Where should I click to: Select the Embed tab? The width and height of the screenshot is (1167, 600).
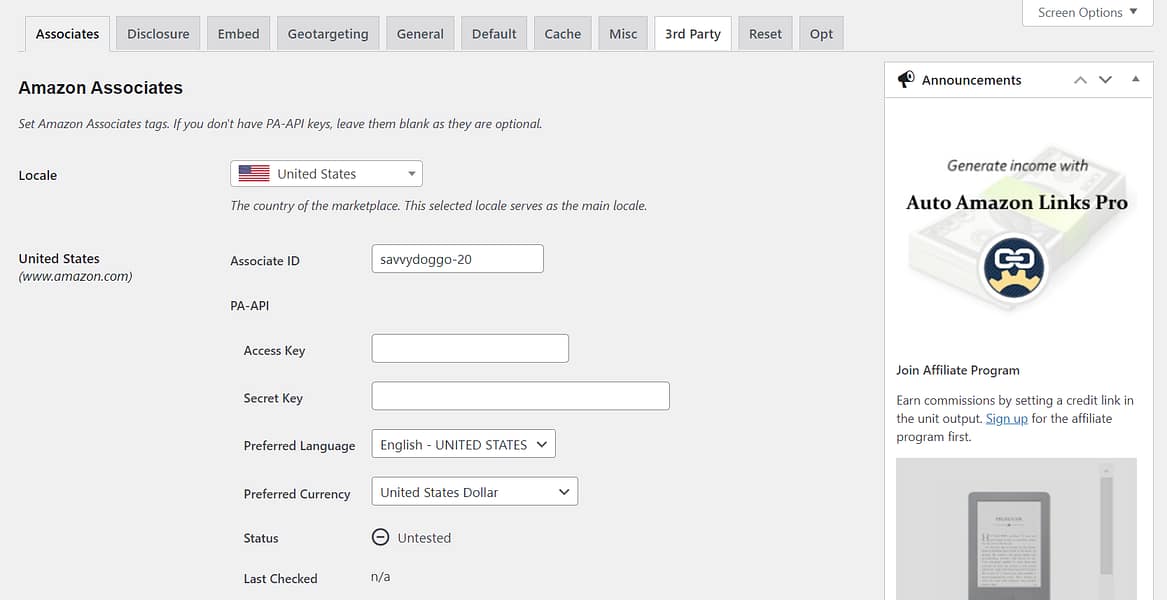coord(238,33)
